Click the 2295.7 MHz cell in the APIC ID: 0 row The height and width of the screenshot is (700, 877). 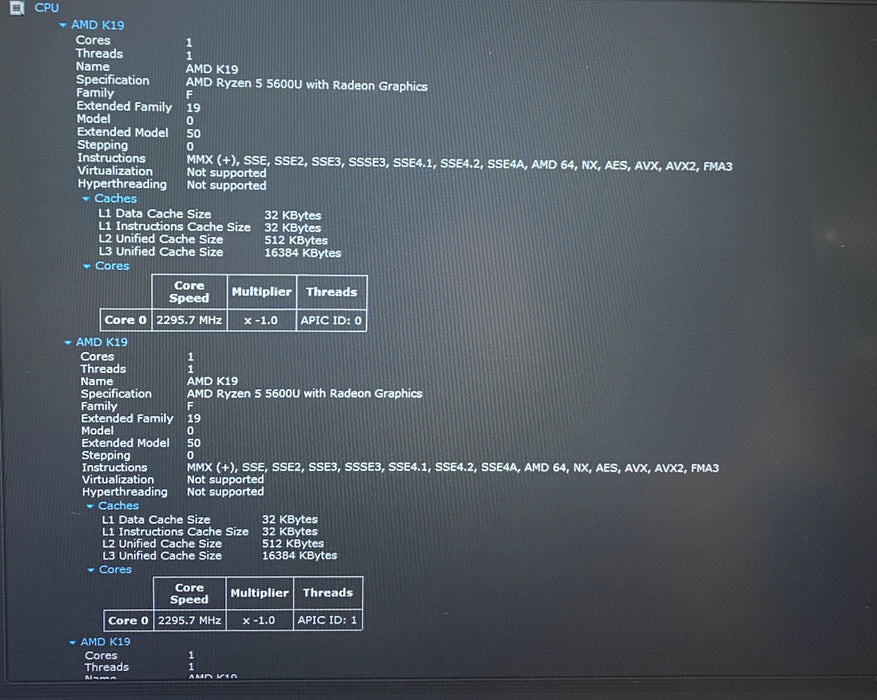point(189,320)
